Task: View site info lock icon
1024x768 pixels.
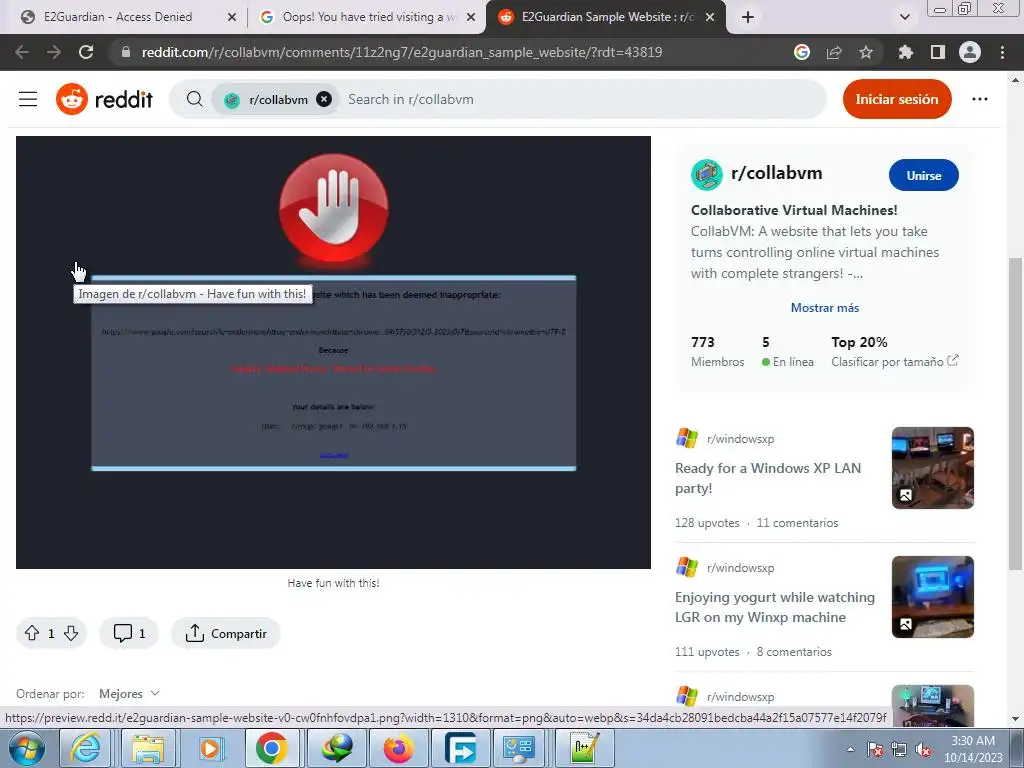Action: coord(125,52)
